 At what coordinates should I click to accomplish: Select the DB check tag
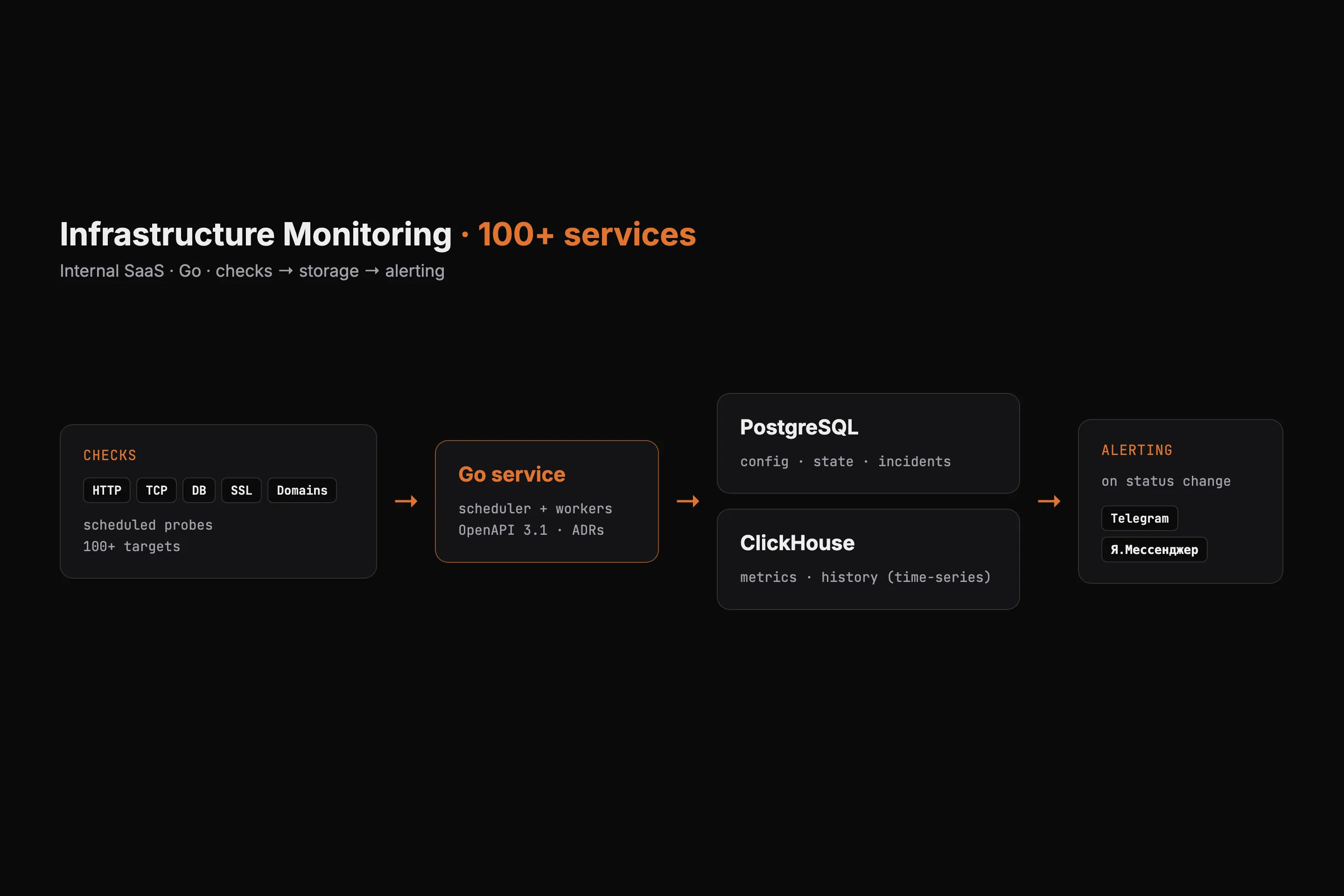[x=199, y=490]
